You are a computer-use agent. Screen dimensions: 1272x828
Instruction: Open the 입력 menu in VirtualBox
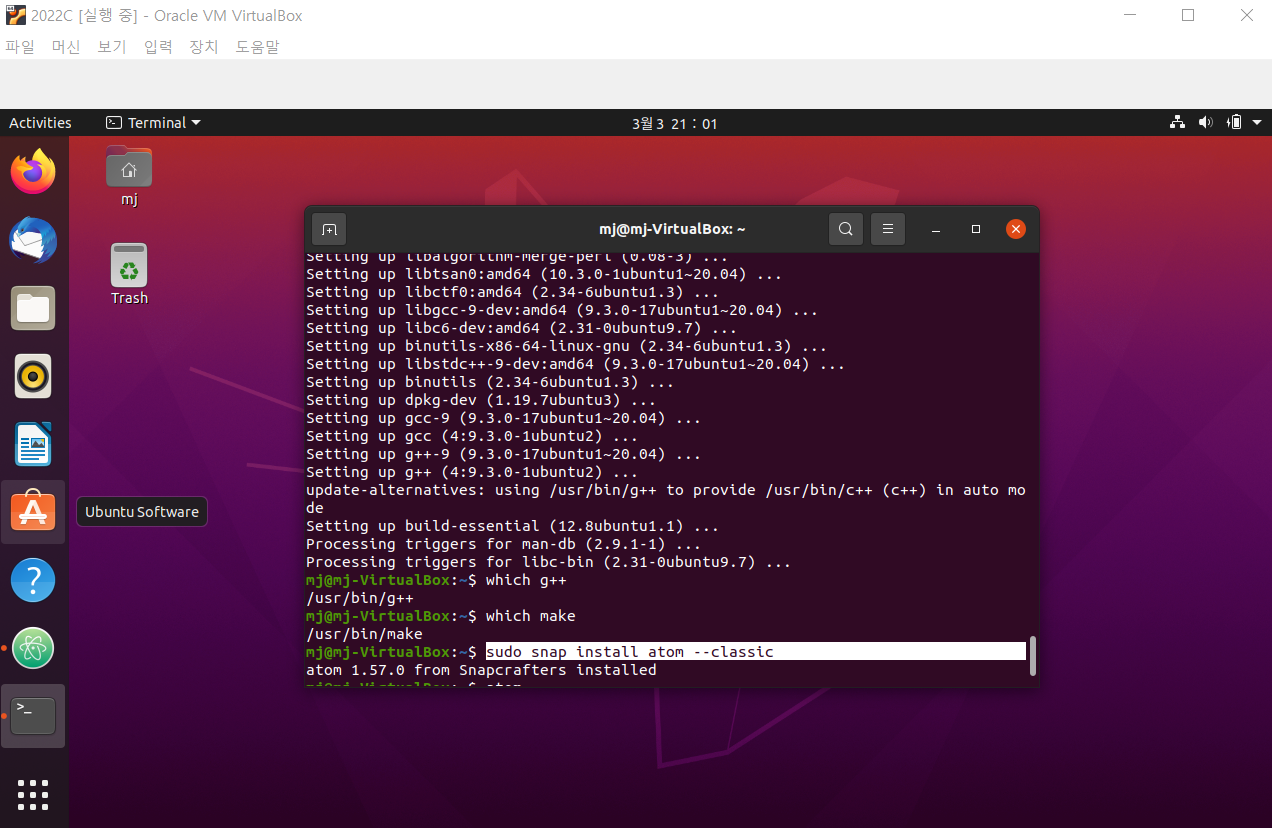coord(158,46)
